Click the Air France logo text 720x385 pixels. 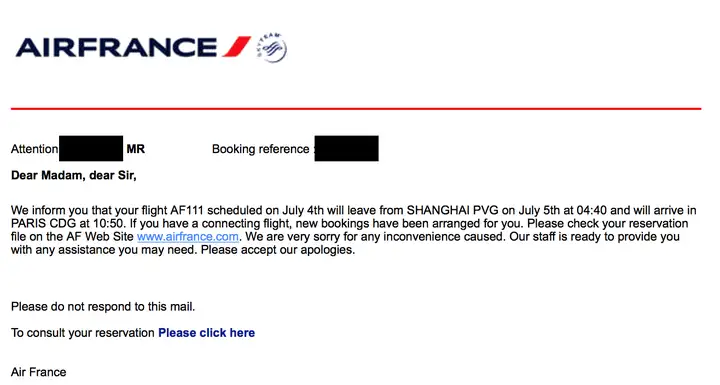point(116,48)
